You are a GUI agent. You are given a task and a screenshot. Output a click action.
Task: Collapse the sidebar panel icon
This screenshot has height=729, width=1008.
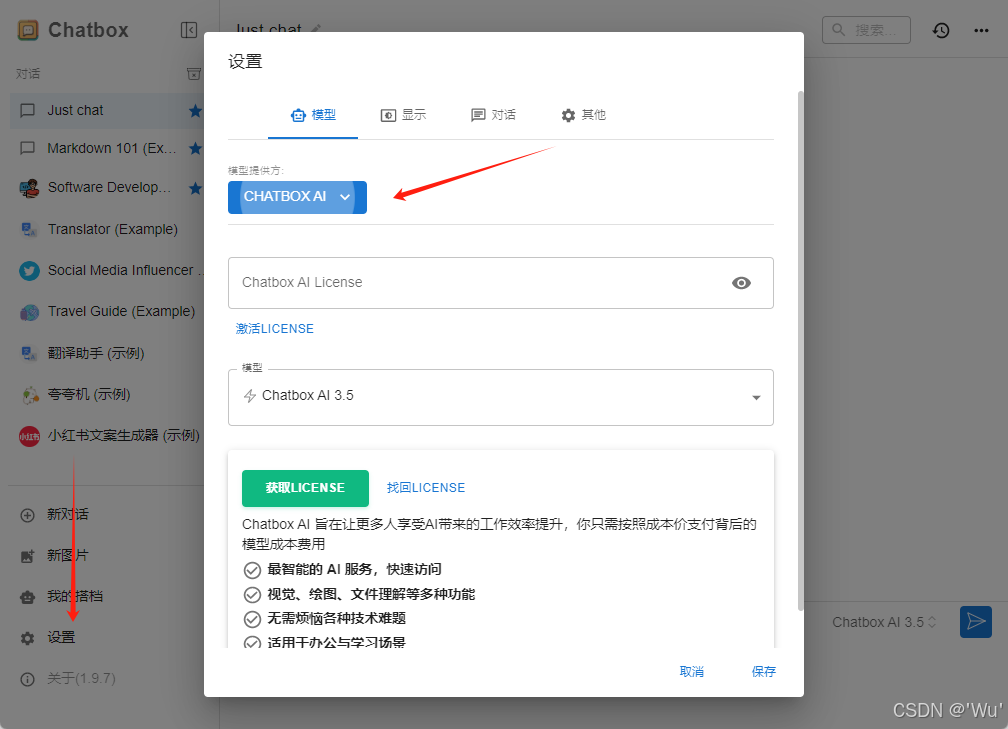coord(189,30)
